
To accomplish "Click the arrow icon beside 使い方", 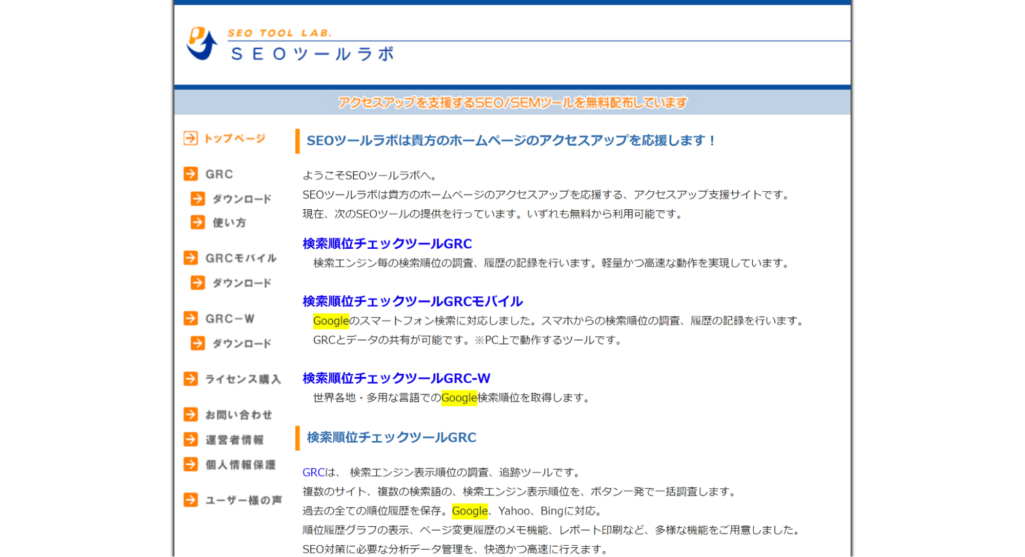I will (x=198, y=222).
